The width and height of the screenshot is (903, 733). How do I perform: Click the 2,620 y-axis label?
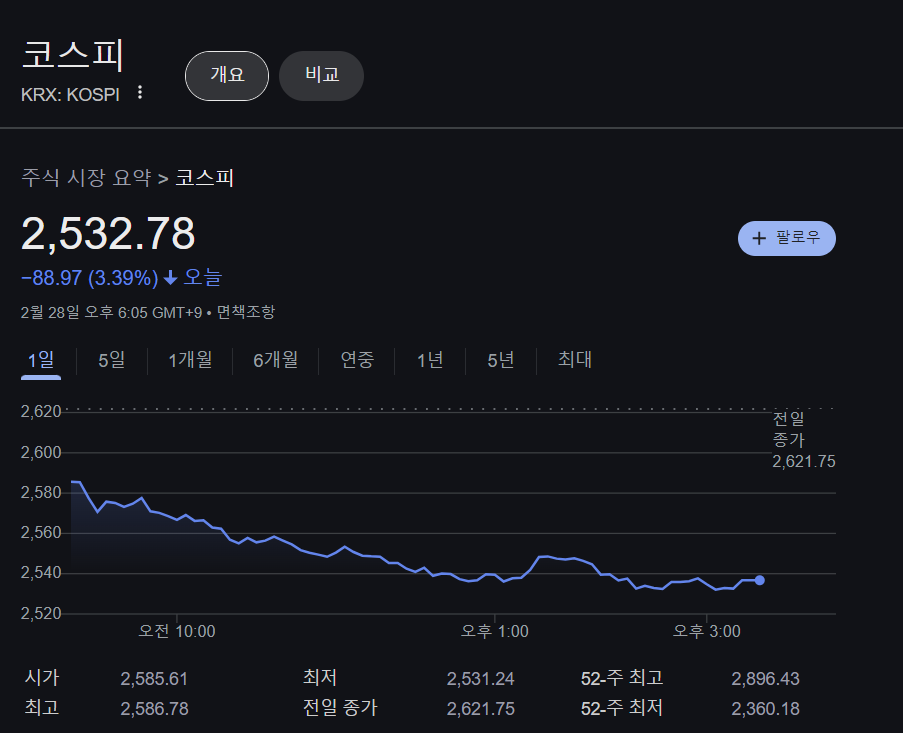[x=41, y=411]
